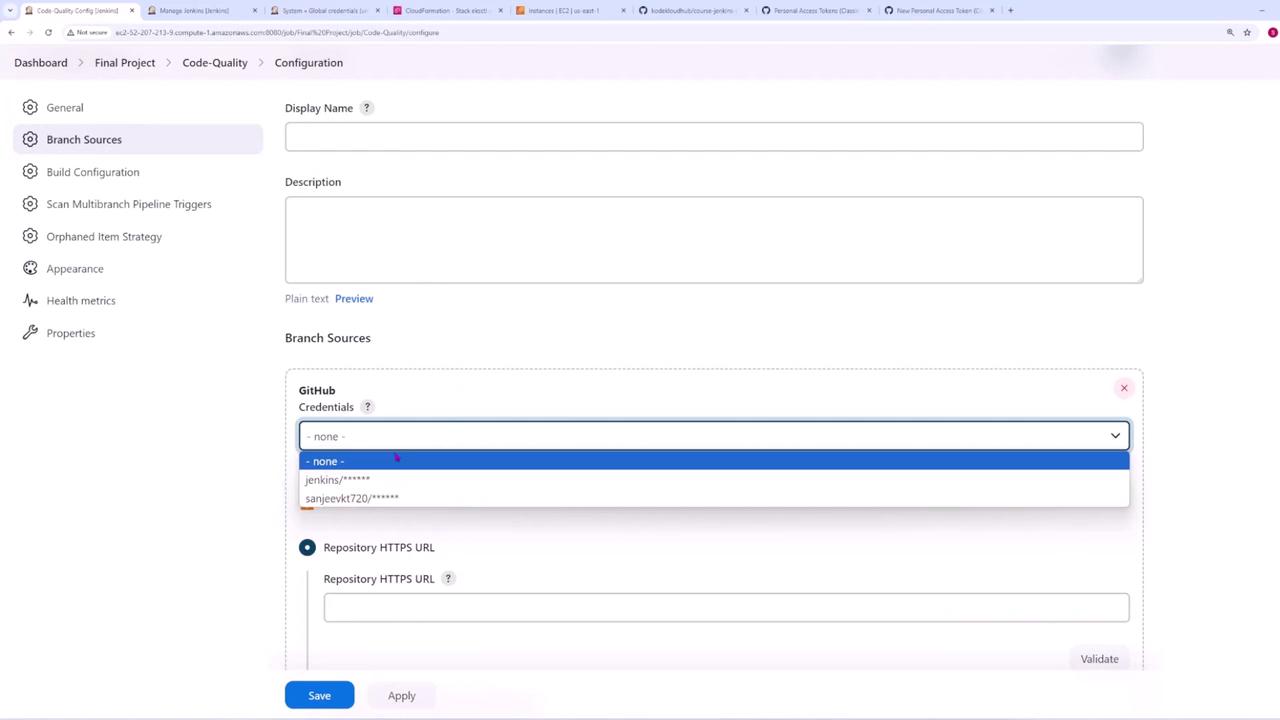Open the browser profile avatar
The height and width of the screenshot is (720, 1280).
click(1272, 32)
